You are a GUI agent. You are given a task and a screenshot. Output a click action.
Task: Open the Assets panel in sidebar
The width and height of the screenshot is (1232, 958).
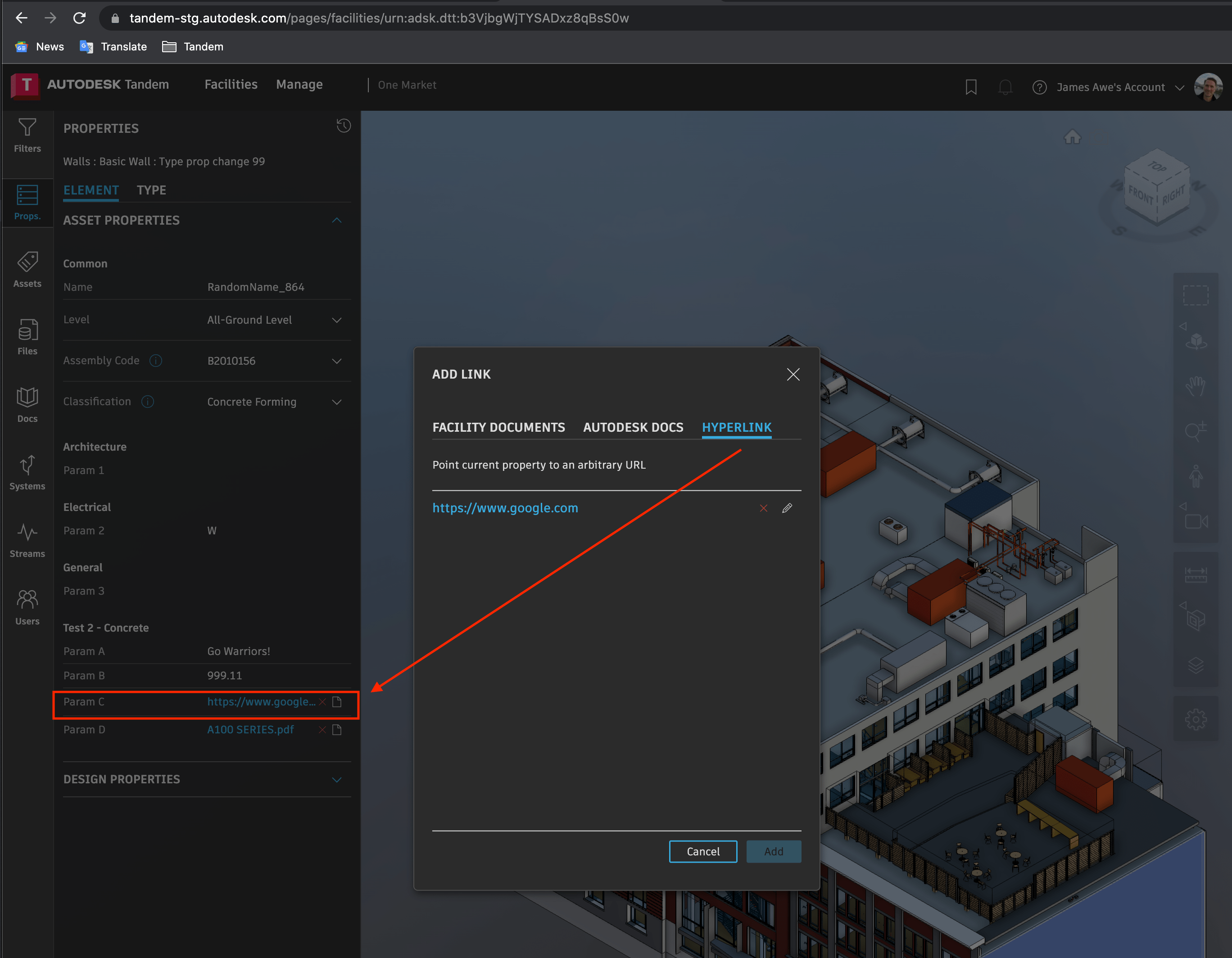coord(27,270)
